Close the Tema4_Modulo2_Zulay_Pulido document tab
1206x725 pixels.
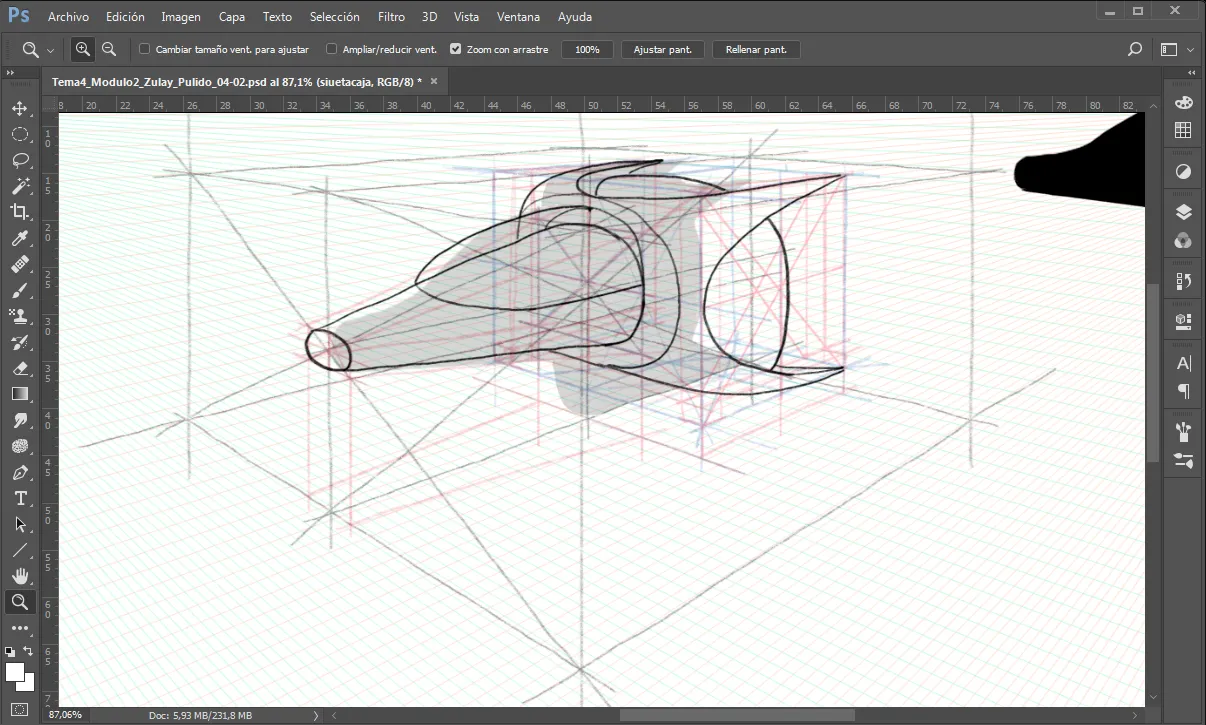point(433,81)
